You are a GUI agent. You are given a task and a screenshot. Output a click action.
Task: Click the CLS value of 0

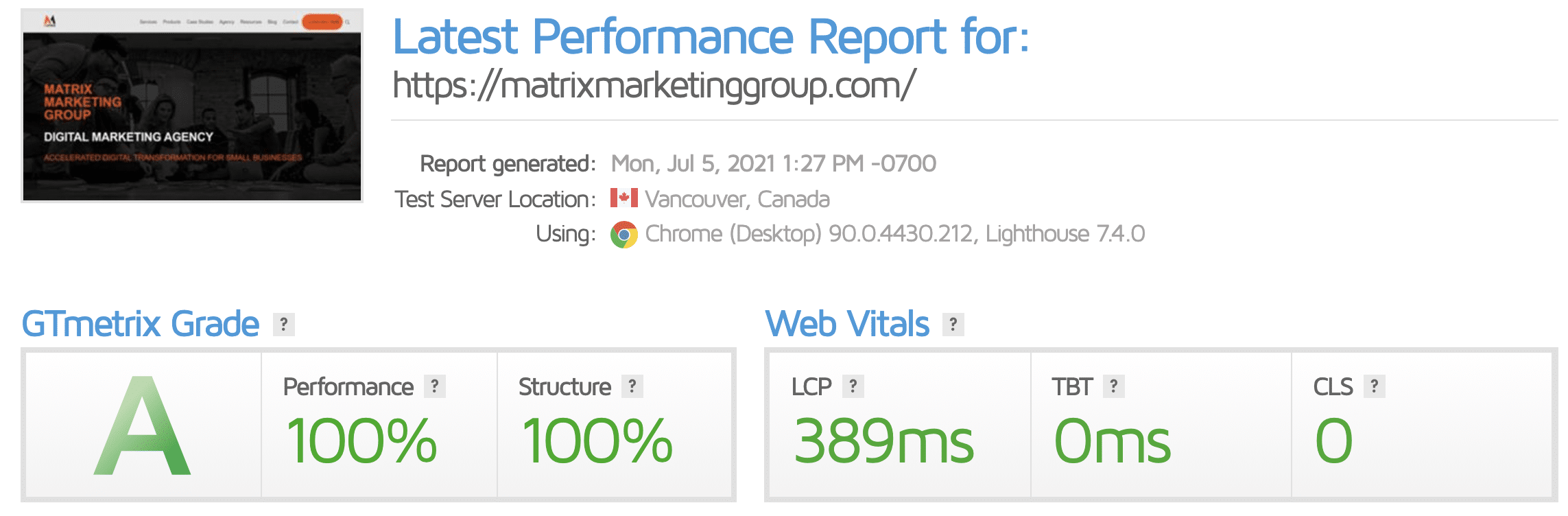(1334, 441)
